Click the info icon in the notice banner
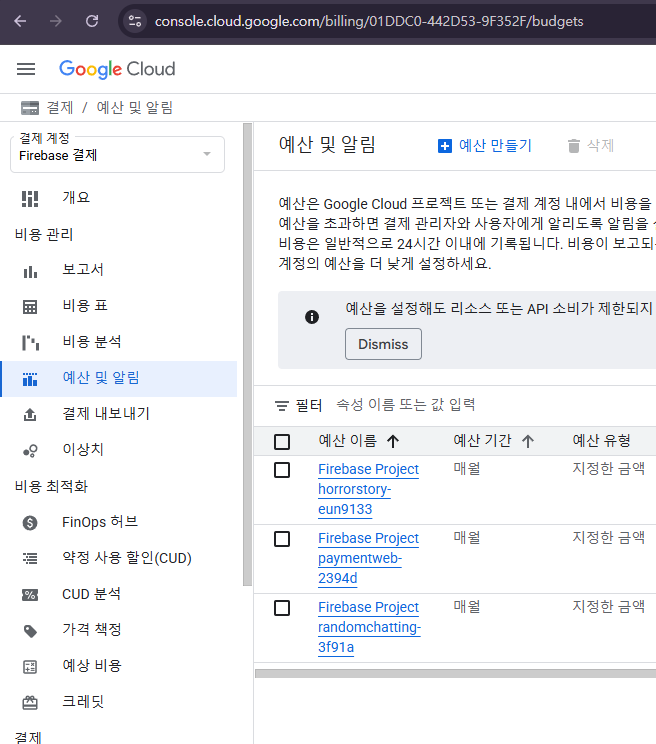 click(312, 317)
